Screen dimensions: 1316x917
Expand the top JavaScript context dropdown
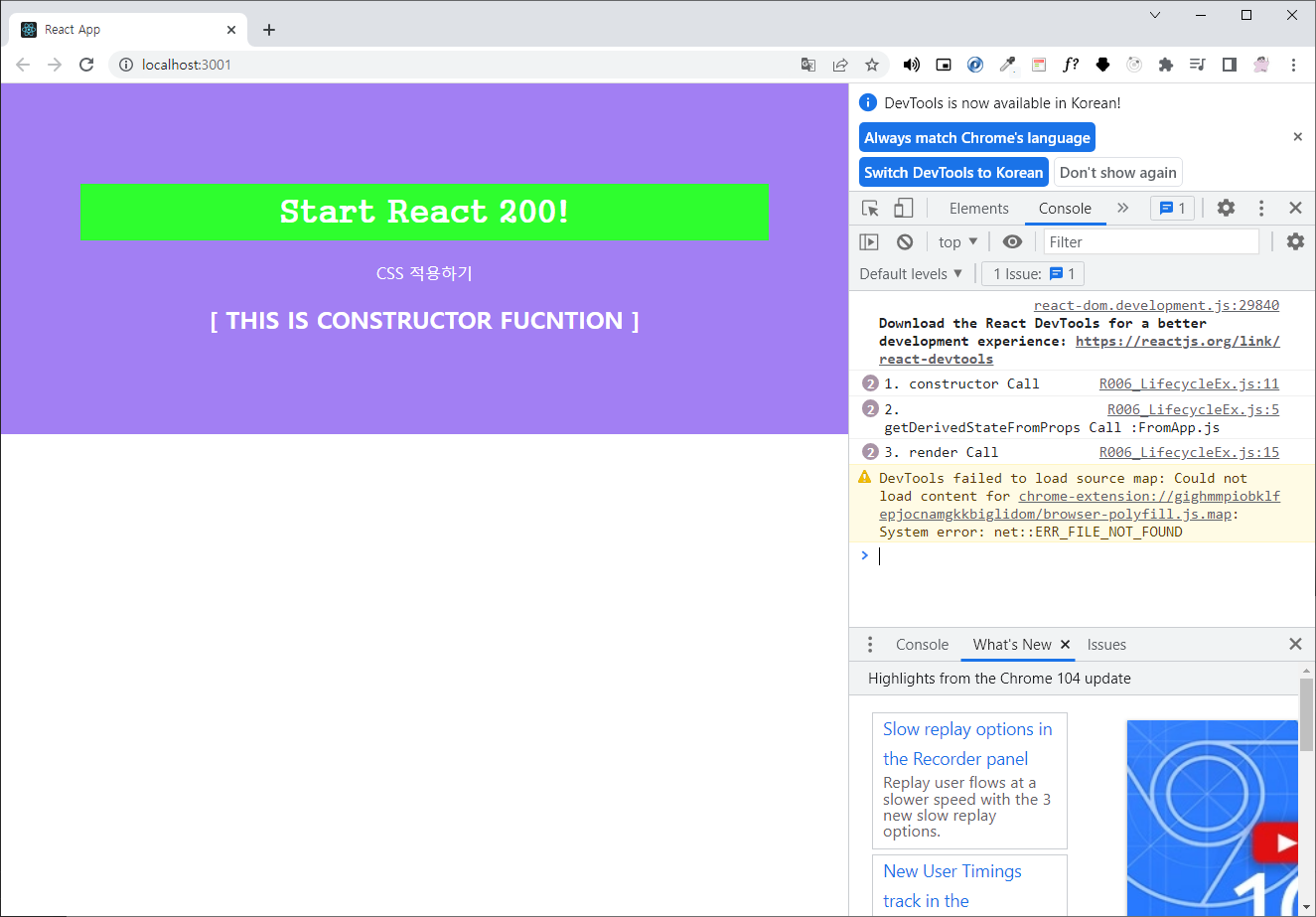coord(957,241)
